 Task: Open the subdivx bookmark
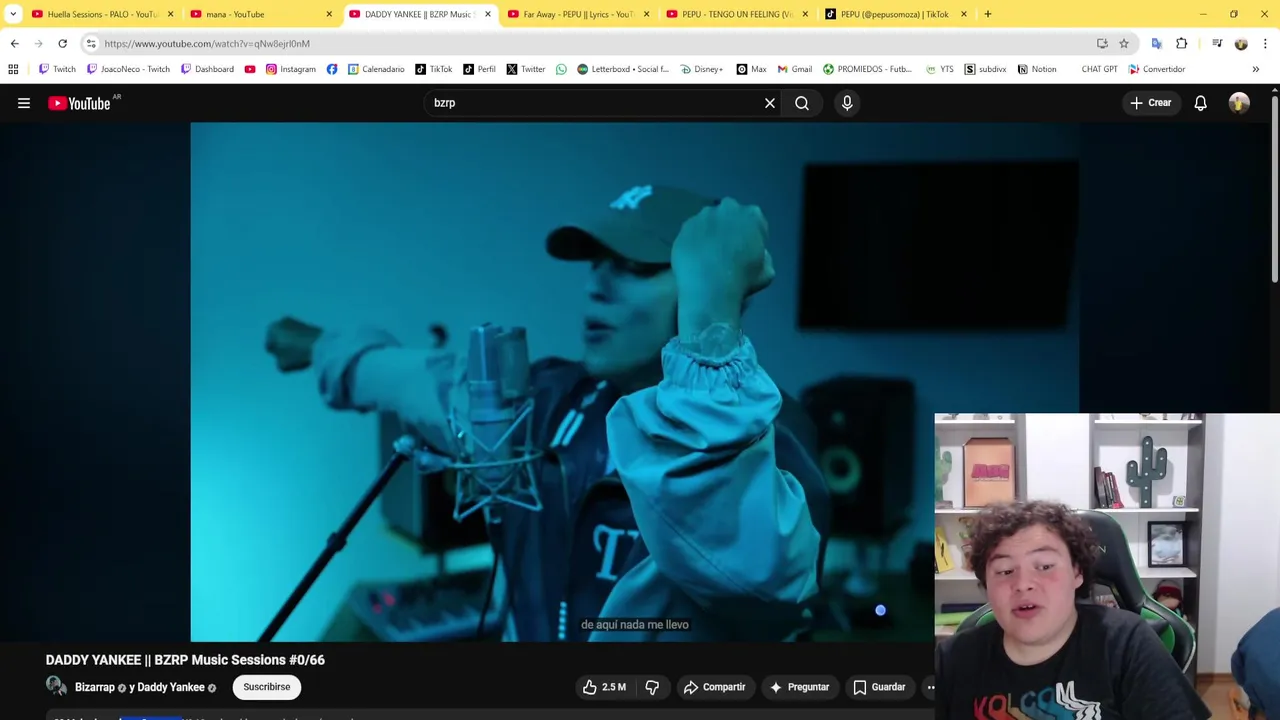coord(985,69)
